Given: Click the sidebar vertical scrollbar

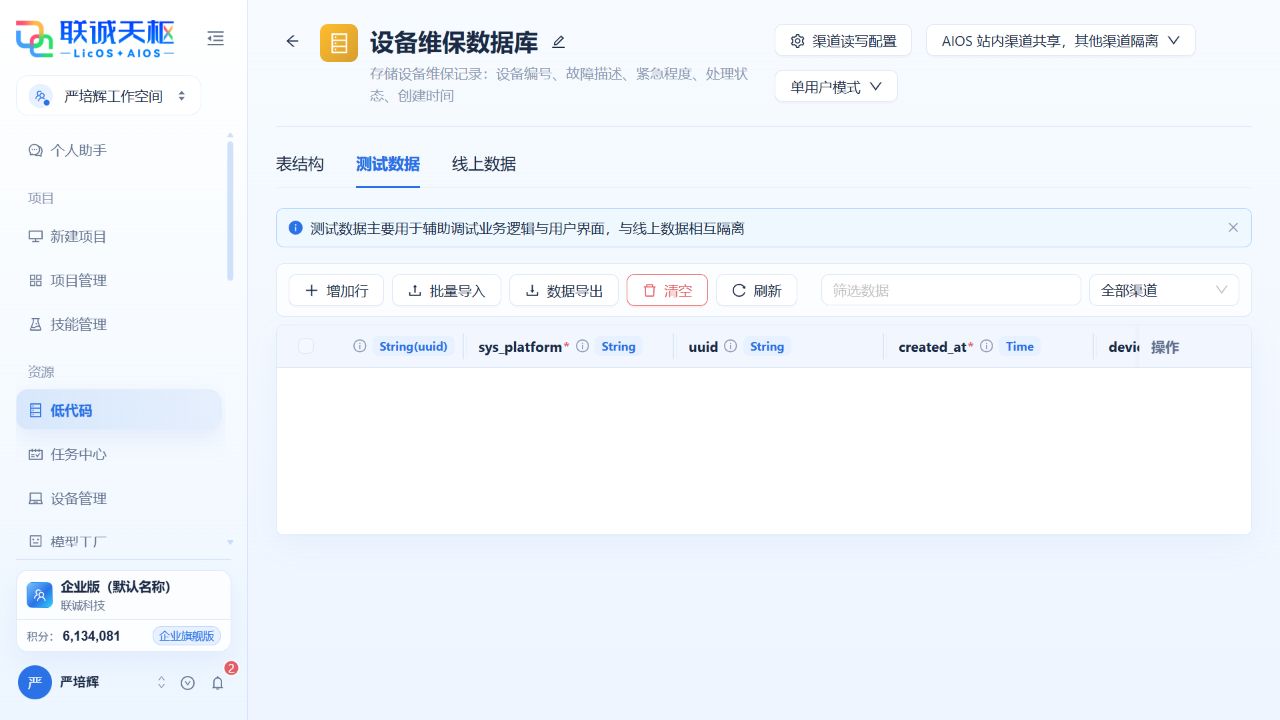Looking at the screenshot, I should point(230,210).
